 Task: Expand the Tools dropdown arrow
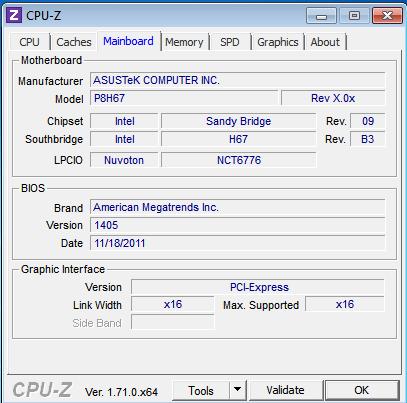[238, 390]
